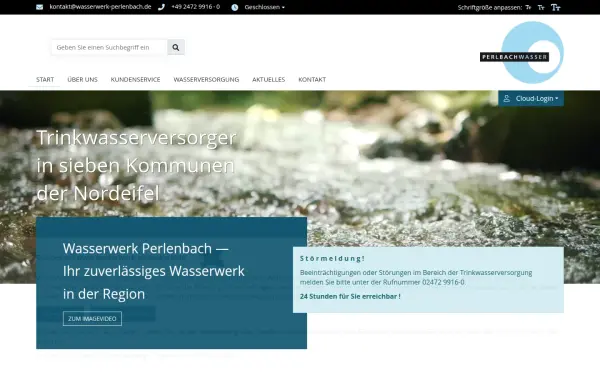Click the kontakt@wasserwerk-perlenbach.de email link
The image size is (600, 375).
pos(100,7)
